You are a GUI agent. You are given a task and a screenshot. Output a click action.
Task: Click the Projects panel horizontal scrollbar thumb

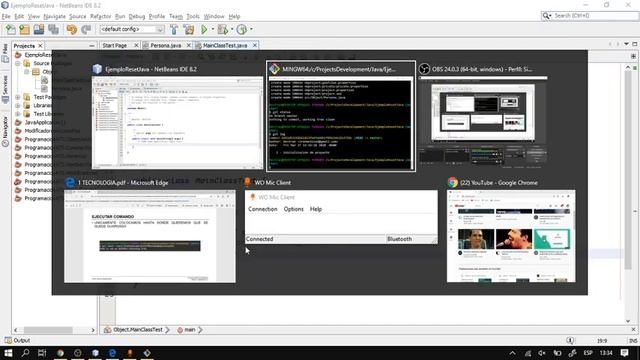tap(48, 330)
